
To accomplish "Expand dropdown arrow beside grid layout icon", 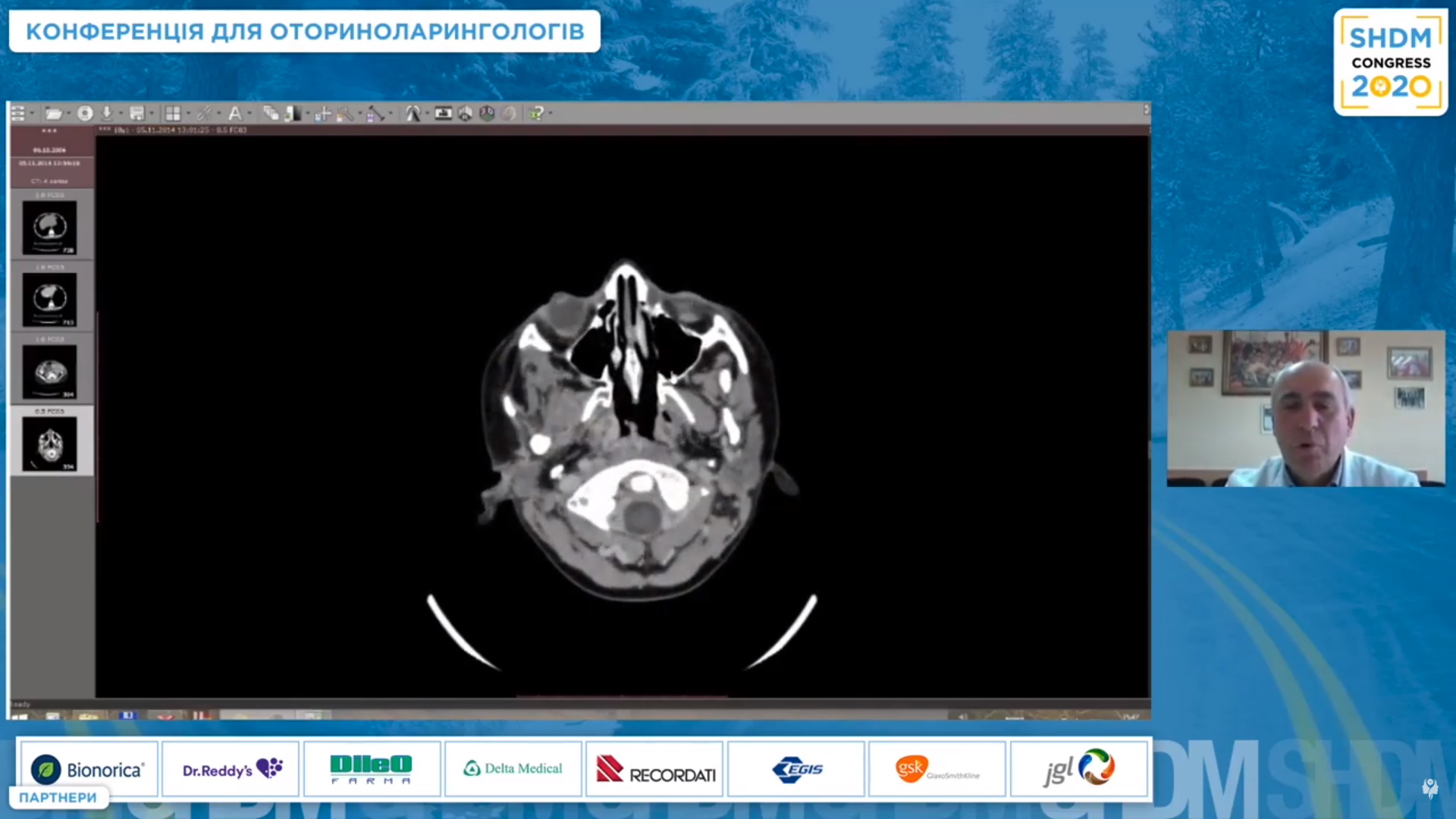I will tap(187, 114).
